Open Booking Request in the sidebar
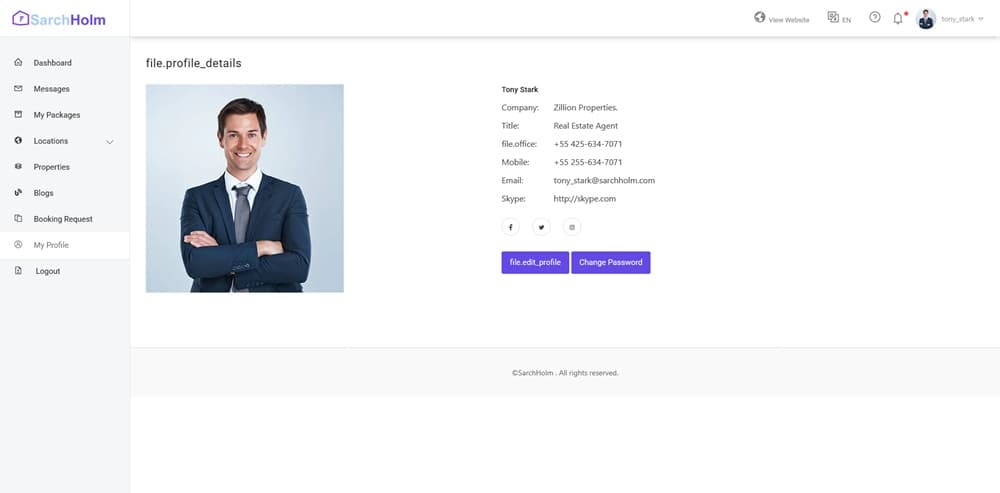 coord(62,219)
